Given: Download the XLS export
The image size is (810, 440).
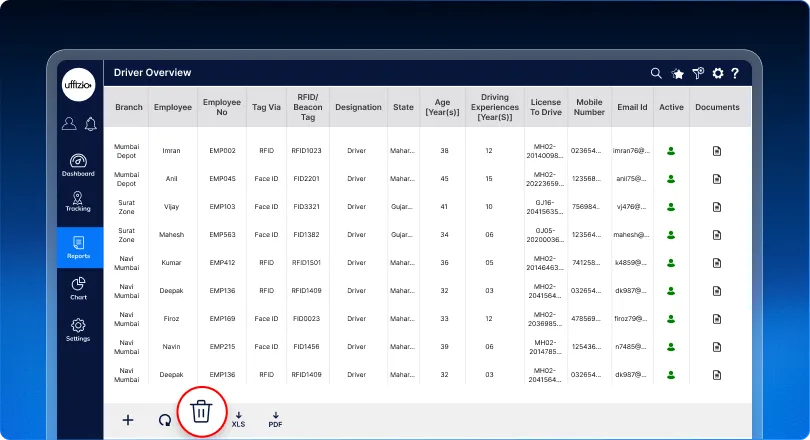Looking at the screenshot, I should [x=238, y=419].
